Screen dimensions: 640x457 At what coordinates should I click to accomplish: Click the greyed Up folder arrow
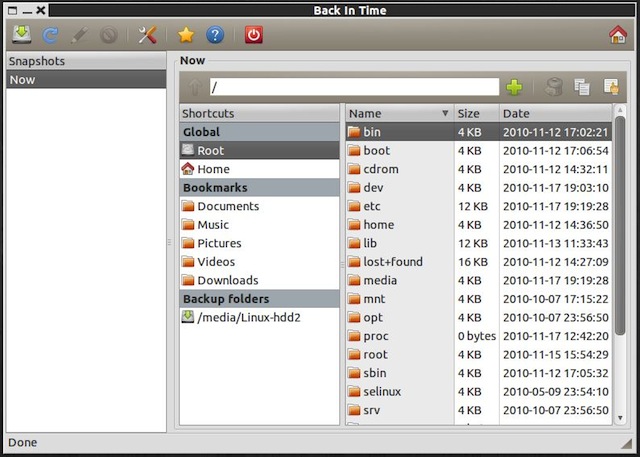(195, 87)
